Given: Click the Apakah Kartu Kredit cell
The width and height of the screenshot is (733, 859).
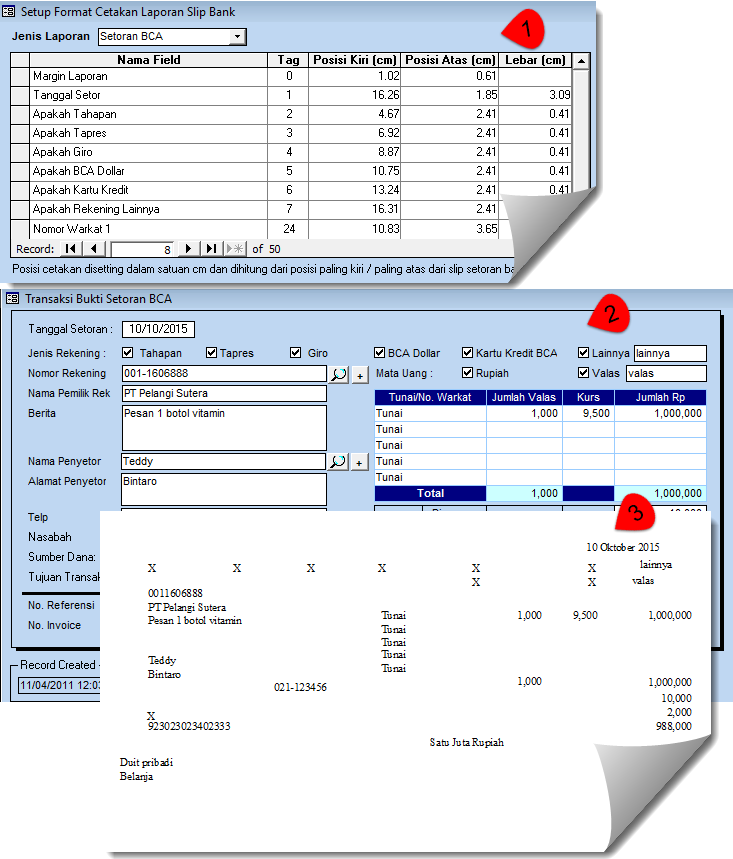Looking at the screenshot, I should [x=148, y=190].
